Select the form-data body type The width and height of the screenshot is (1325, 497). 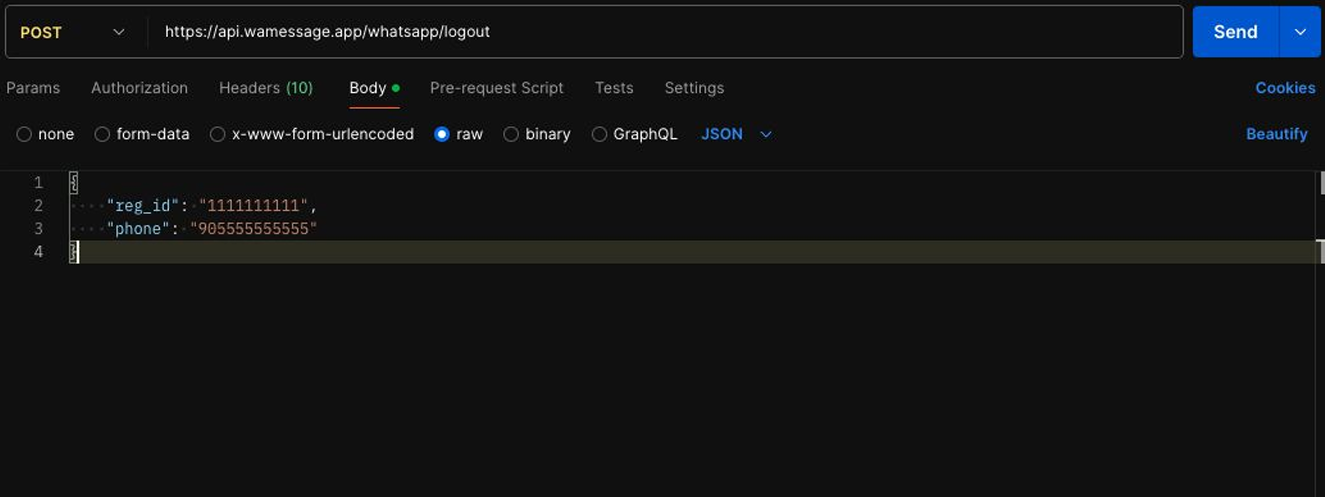pos(142,134)
